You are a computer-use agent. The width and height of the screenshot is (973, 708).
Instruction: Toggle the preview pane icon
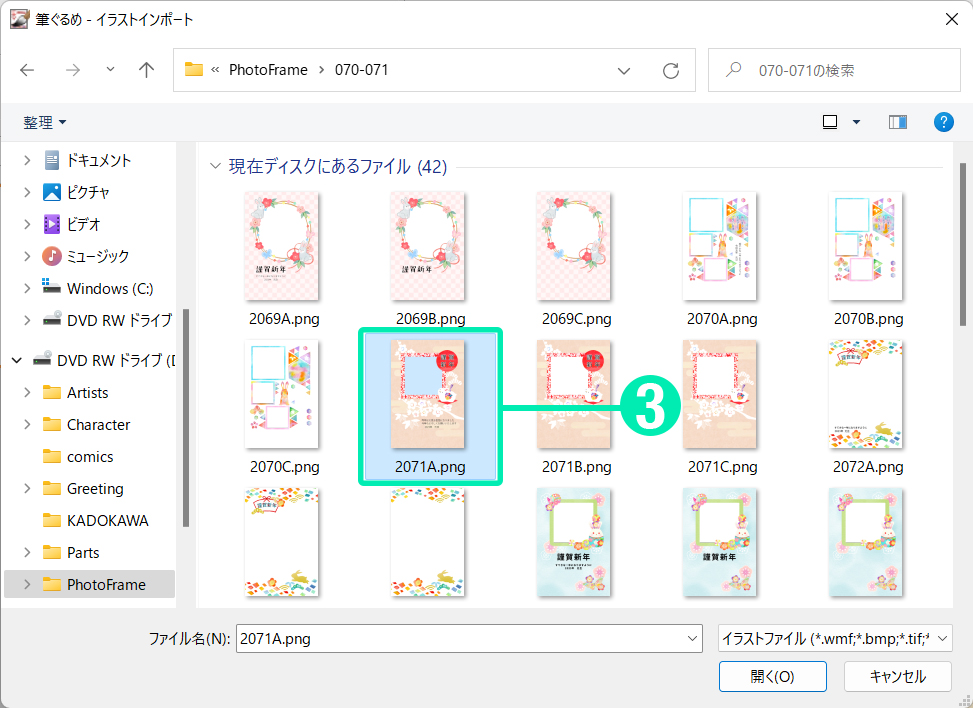[x=897, y=122]
